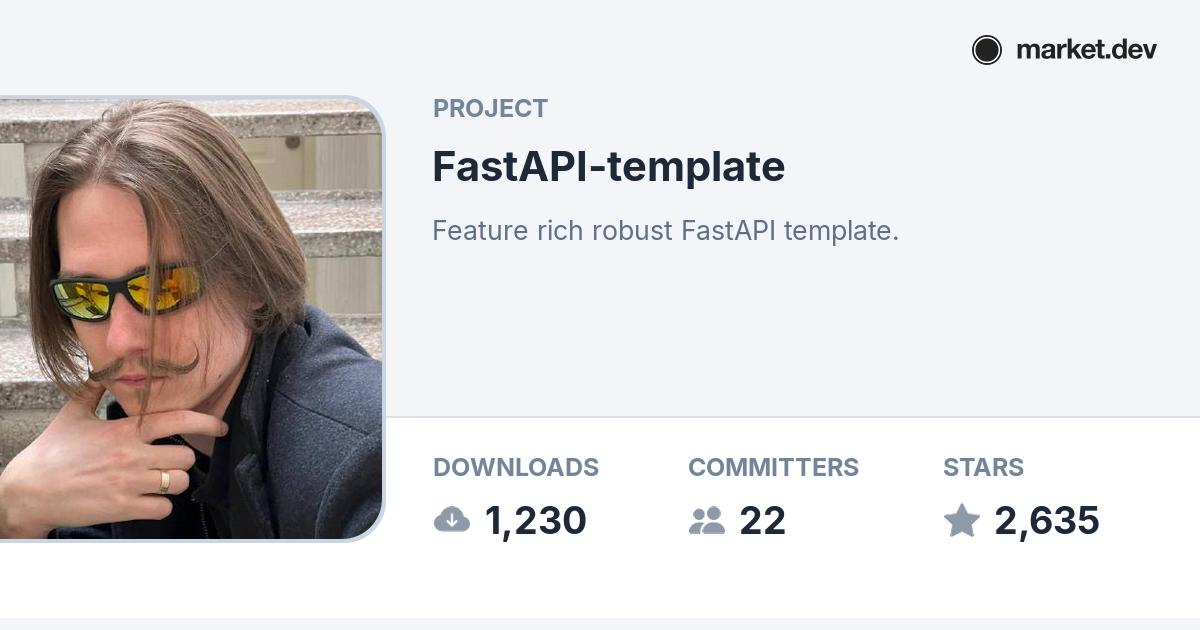Select the PROJECT label

490,109
